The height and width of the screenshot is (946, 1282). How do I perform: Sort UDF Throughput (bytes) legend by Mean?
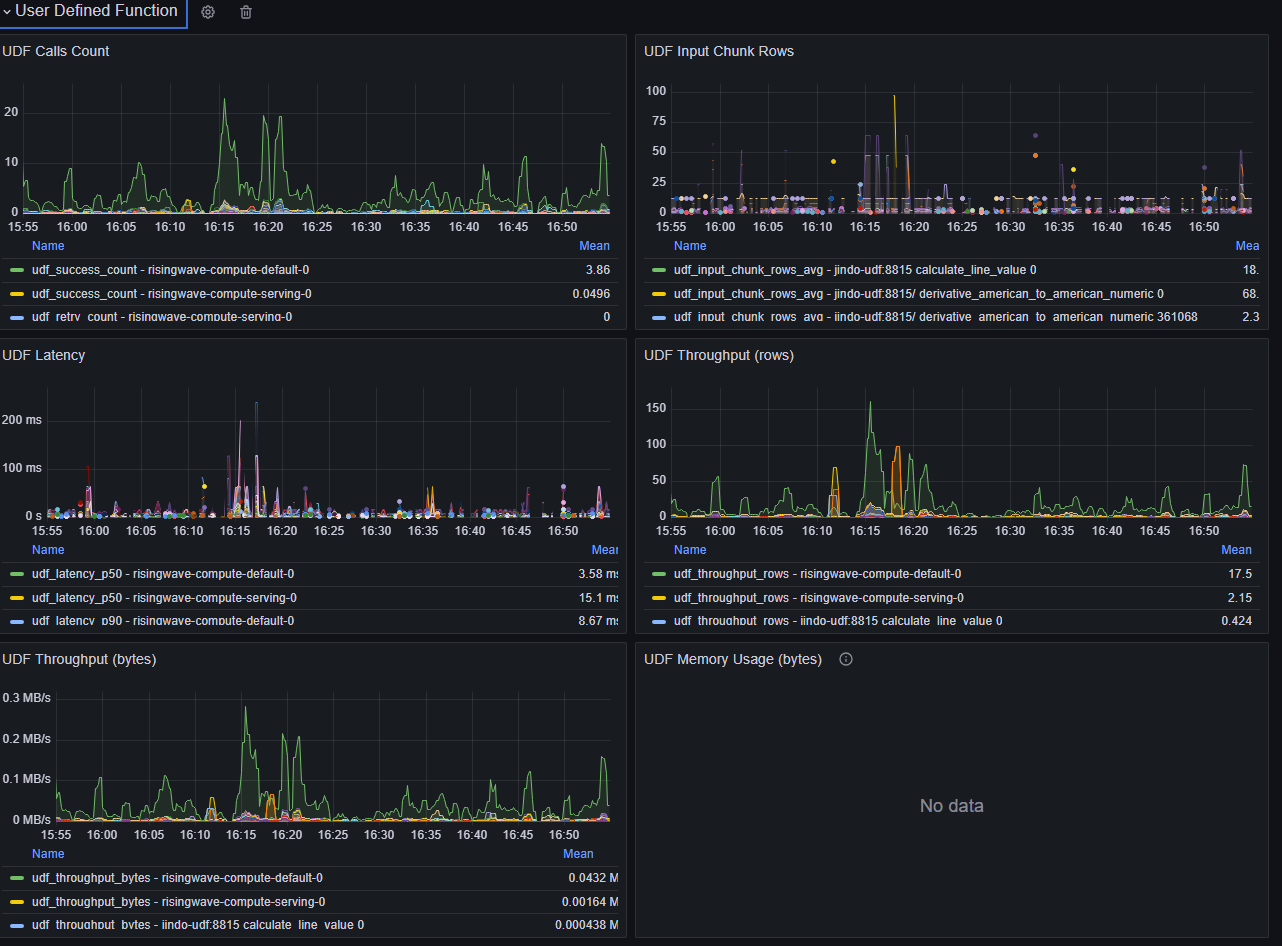coord(578,854)
